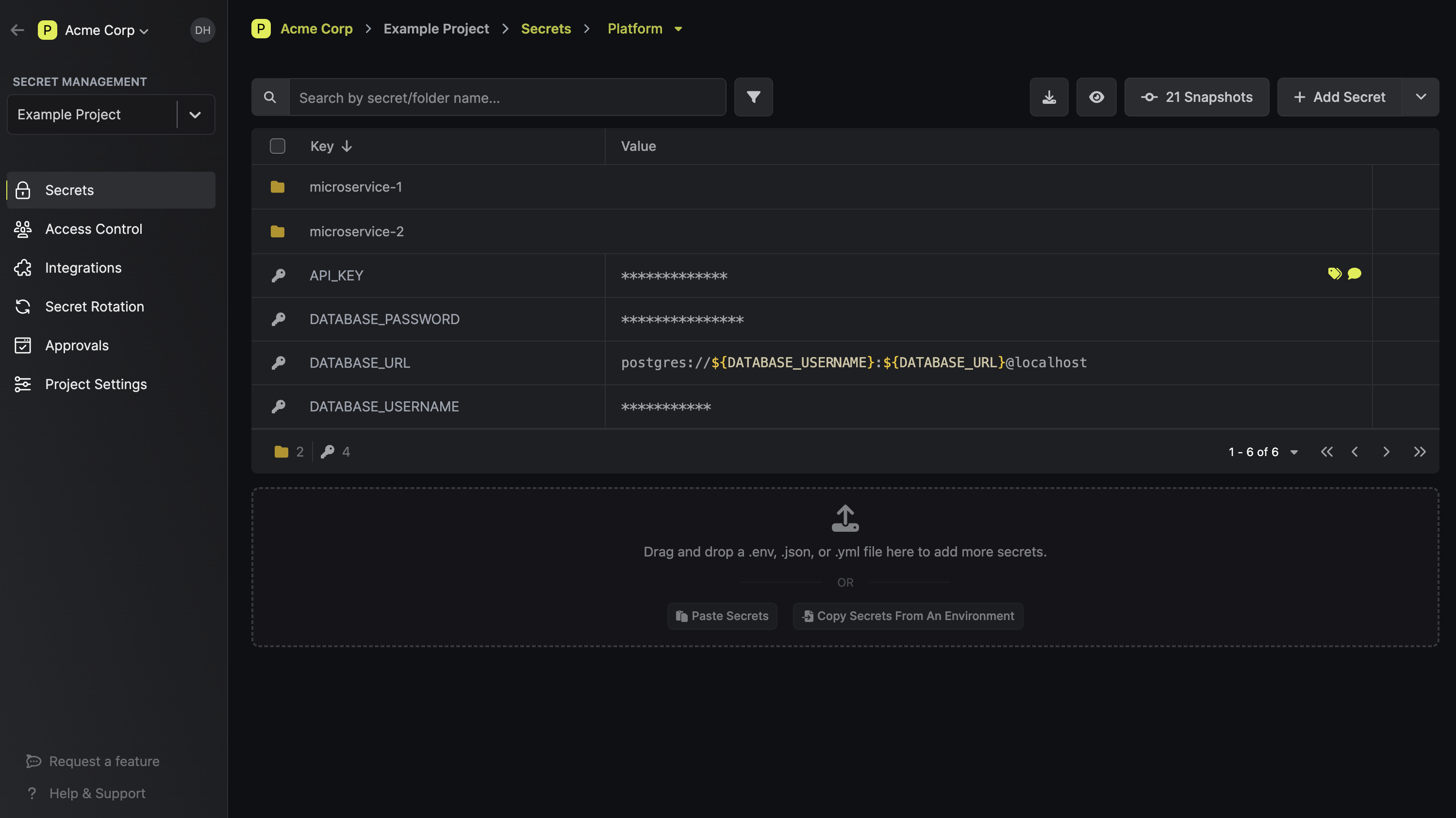Image resolution: width=1456 pixels, height=818 pixels.
Task: Go to Acme Corp via breadcrumb
Action: click(316, 28)
